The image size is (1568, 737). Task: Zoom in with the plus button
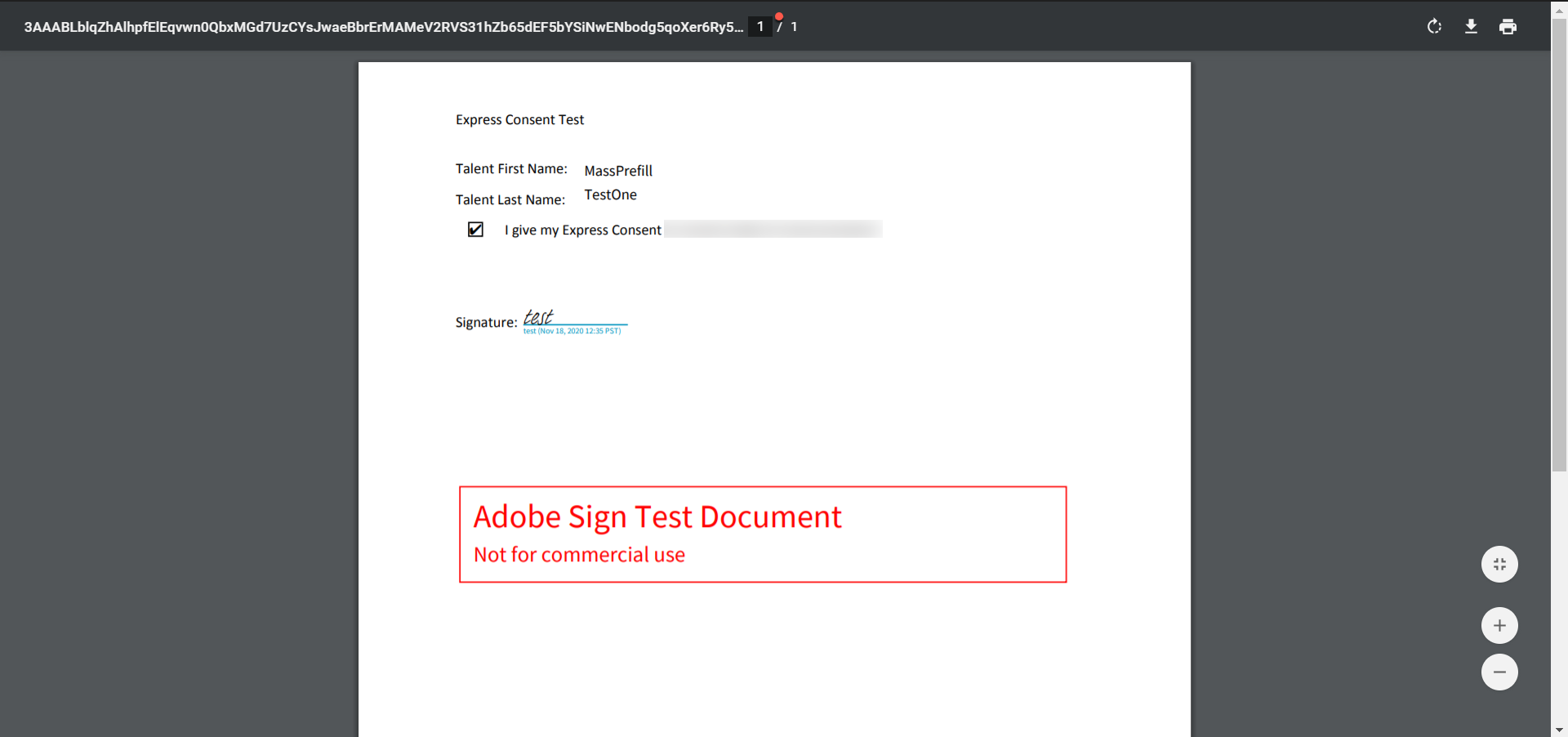click(x=1499, y=626)
